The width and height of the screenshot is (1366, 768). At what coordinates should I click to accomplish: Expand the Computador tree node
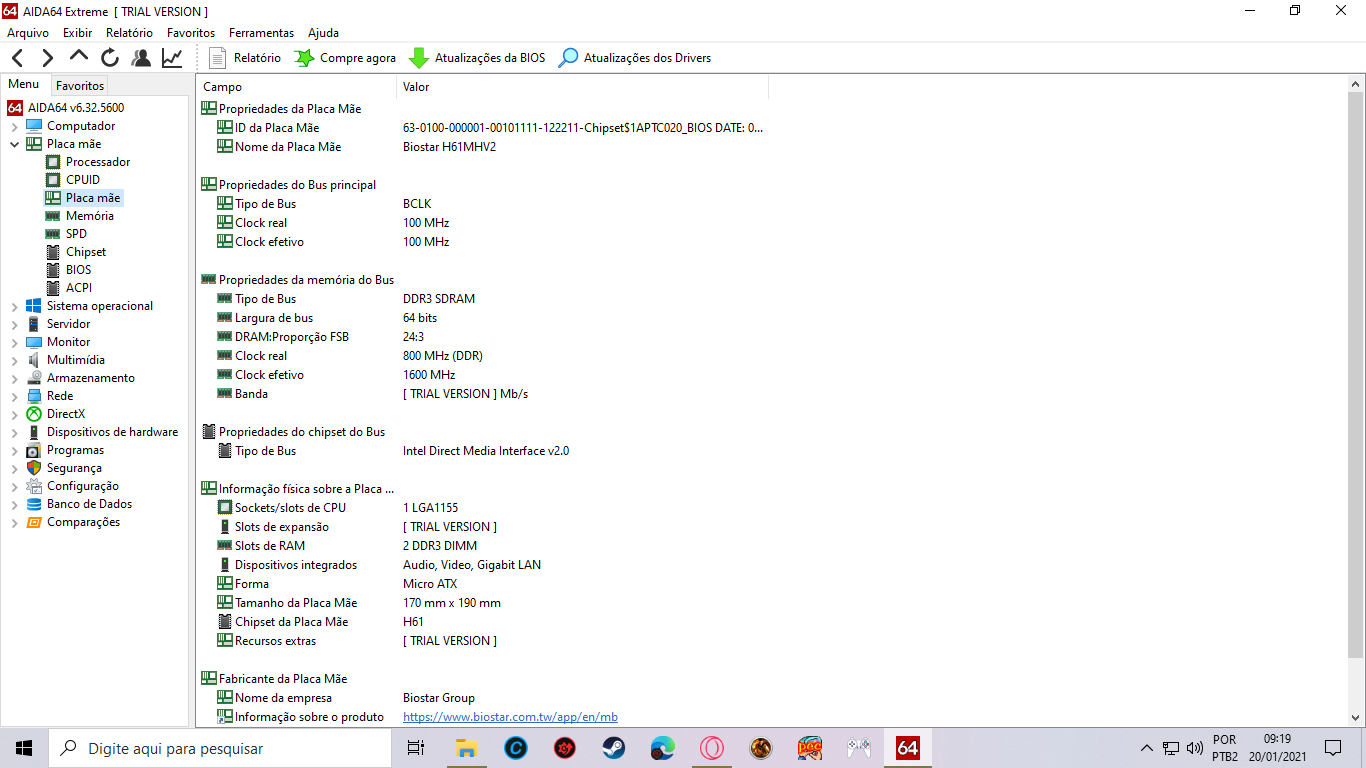(14, 126)
